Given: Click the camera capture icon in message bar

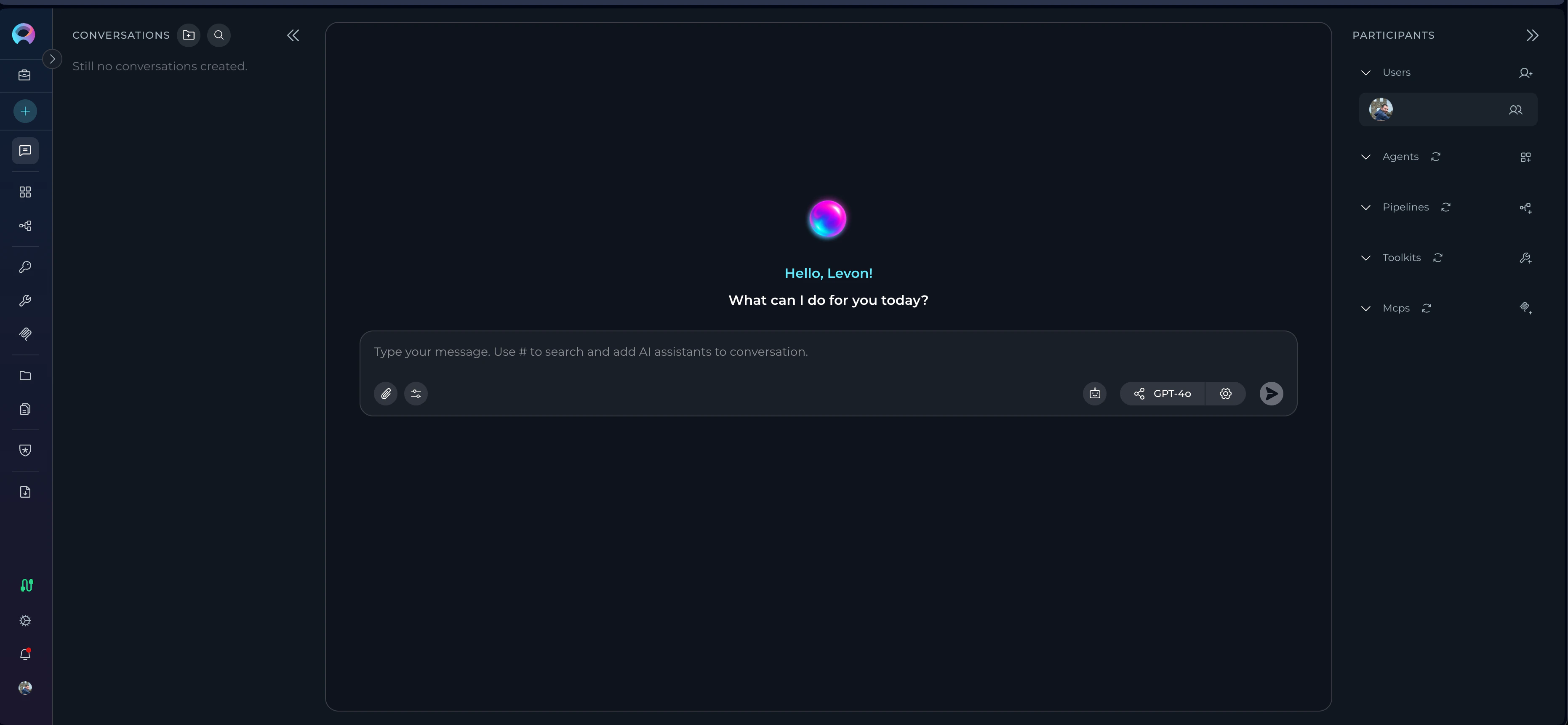Looking at the screenshot, I should point(1094,393).
